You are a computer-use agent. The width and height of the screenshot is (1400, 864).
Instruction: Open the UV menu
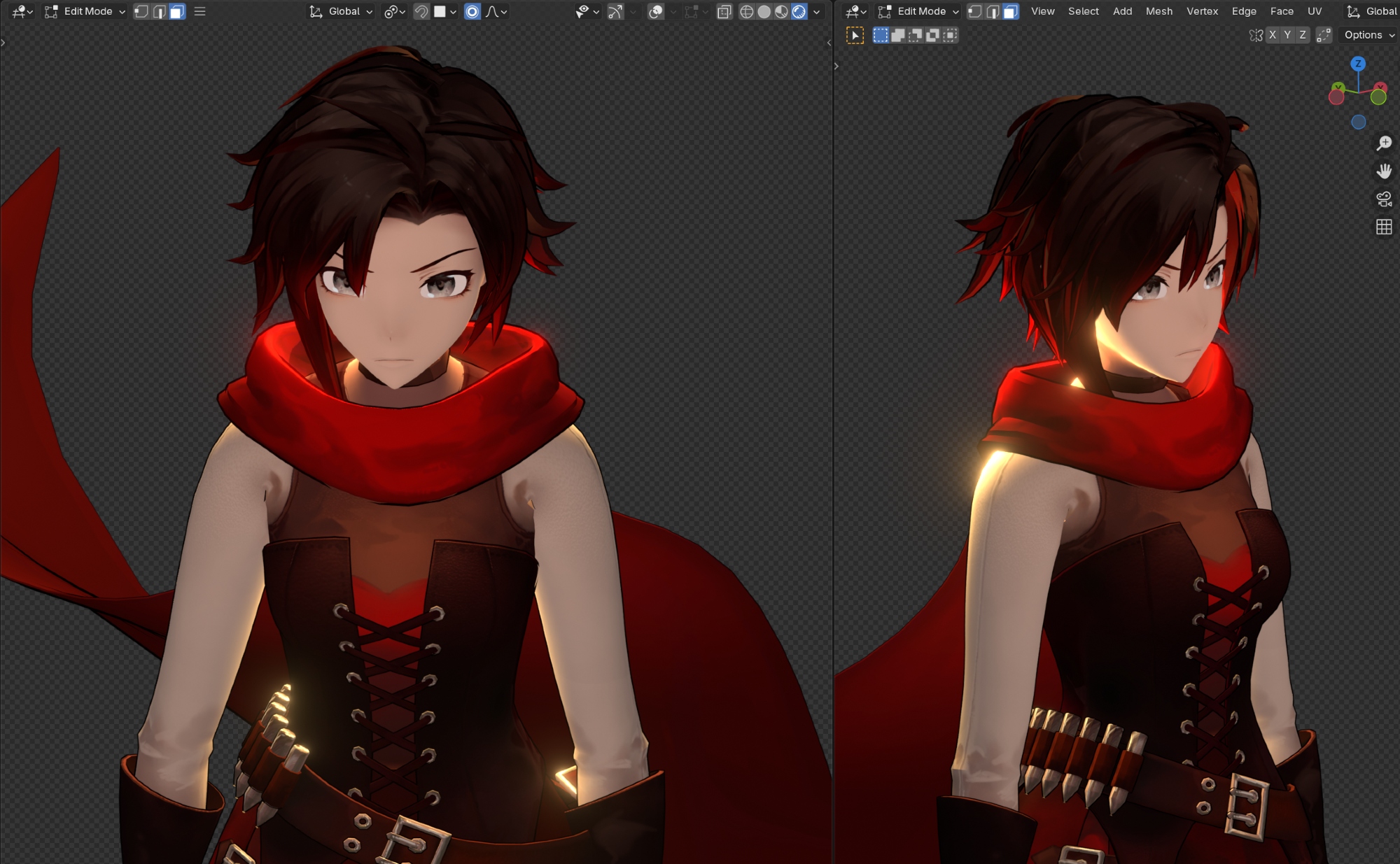1314,11
